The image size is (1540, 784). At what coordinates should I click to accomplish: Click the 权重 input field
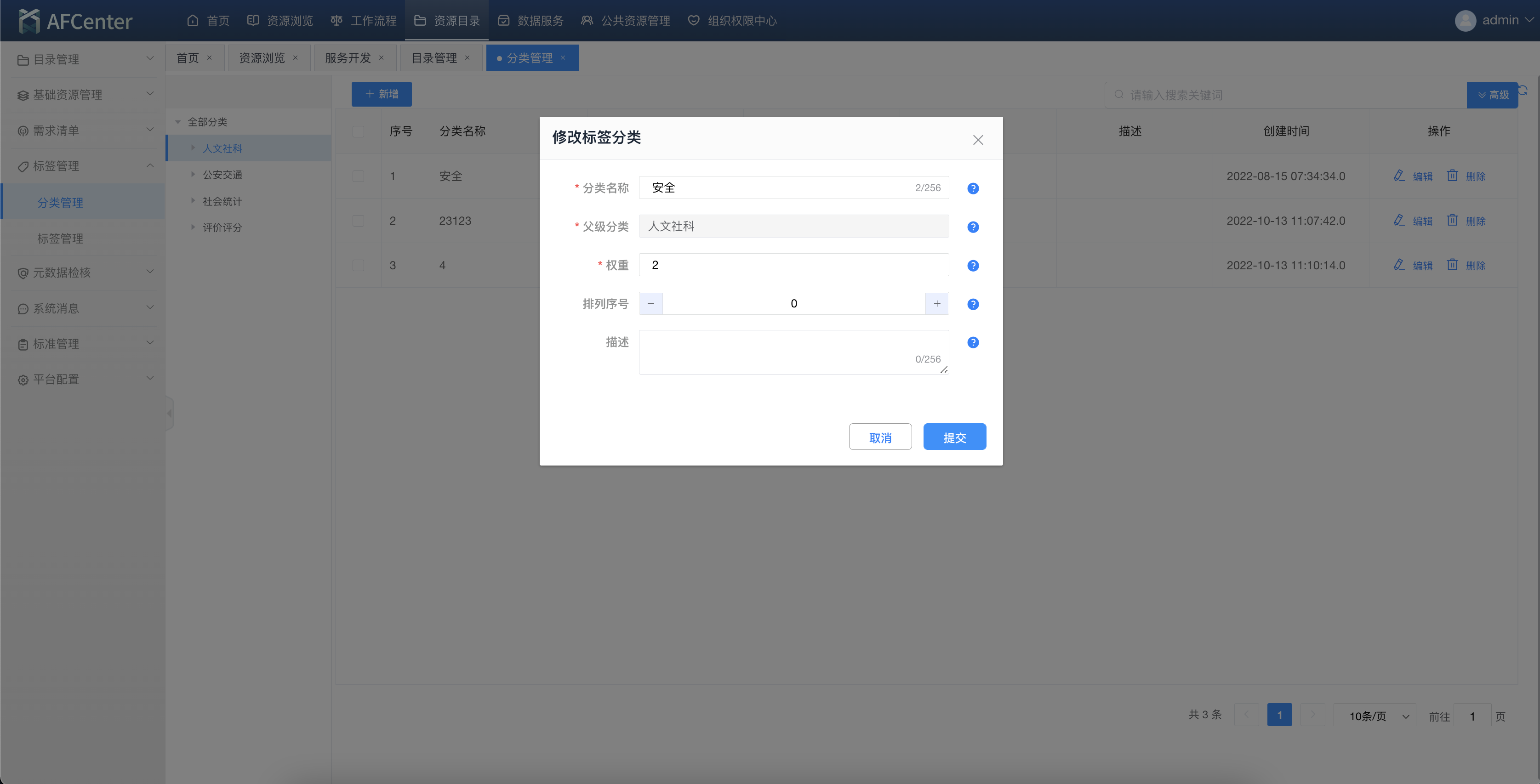point(793,265)
